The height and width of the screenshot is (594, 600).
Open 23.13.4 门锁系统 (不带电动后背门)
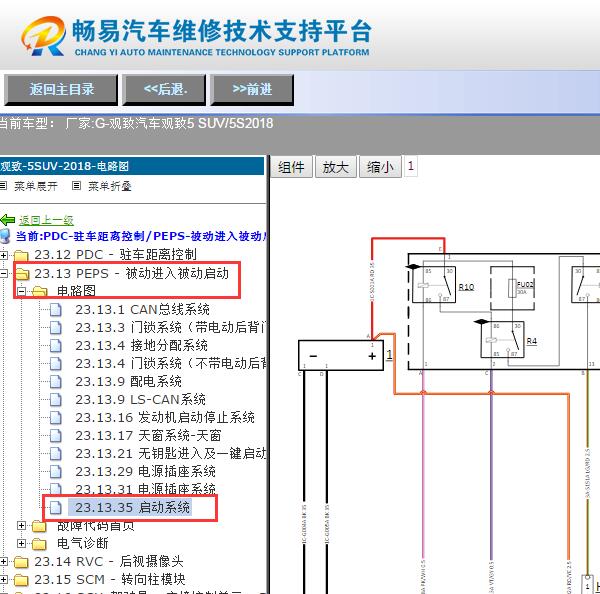point(171,363)
